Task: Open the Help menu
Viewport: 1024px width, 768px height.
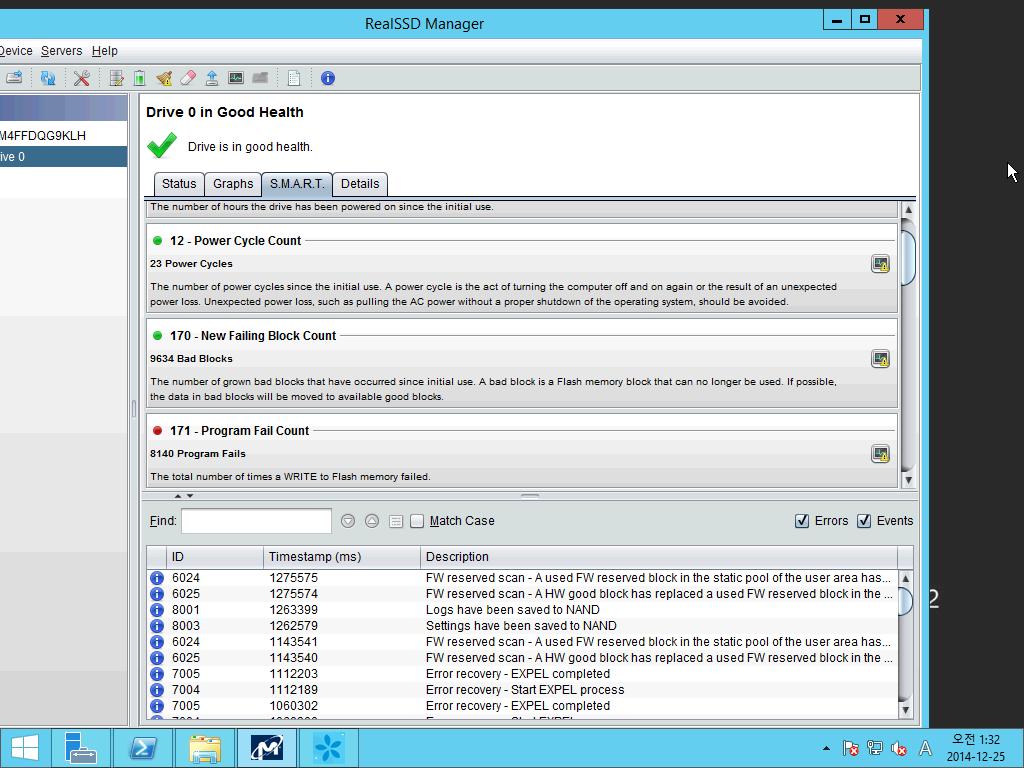Action: [x=104, y=51]
